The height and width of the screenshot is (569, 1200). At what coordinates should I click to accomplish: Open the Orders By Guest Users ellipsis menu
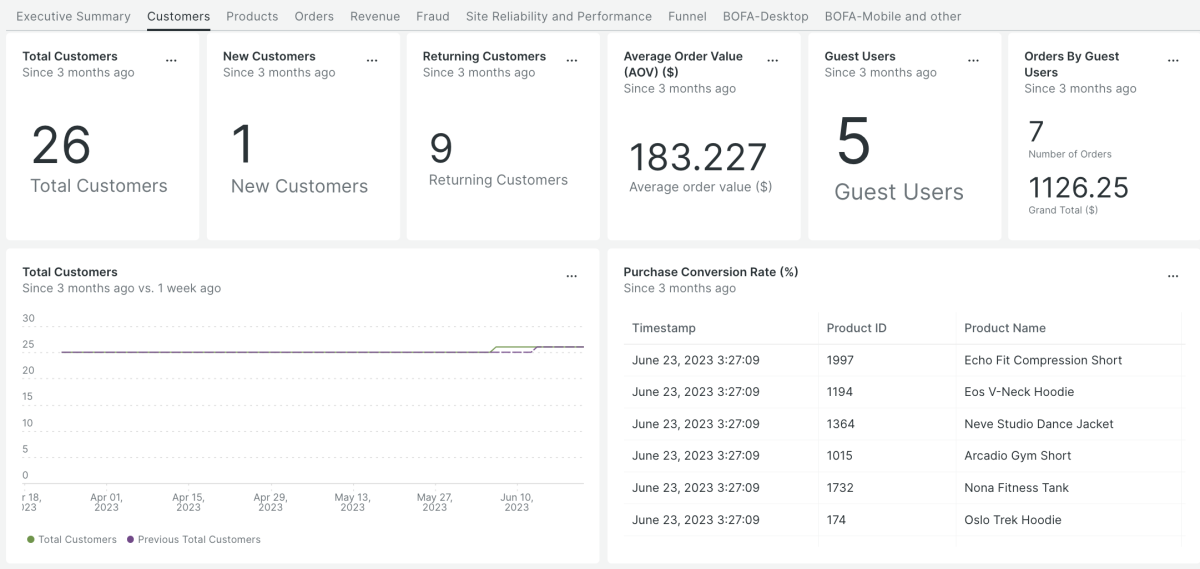point(1173,61)
